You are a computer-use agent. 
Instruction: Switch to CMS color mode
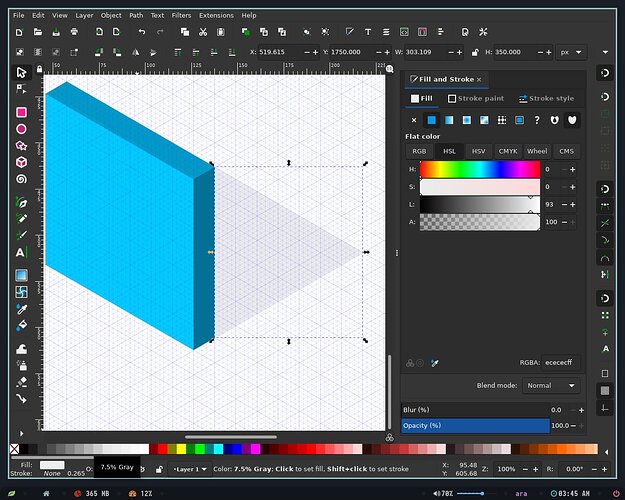pos(566,151)
